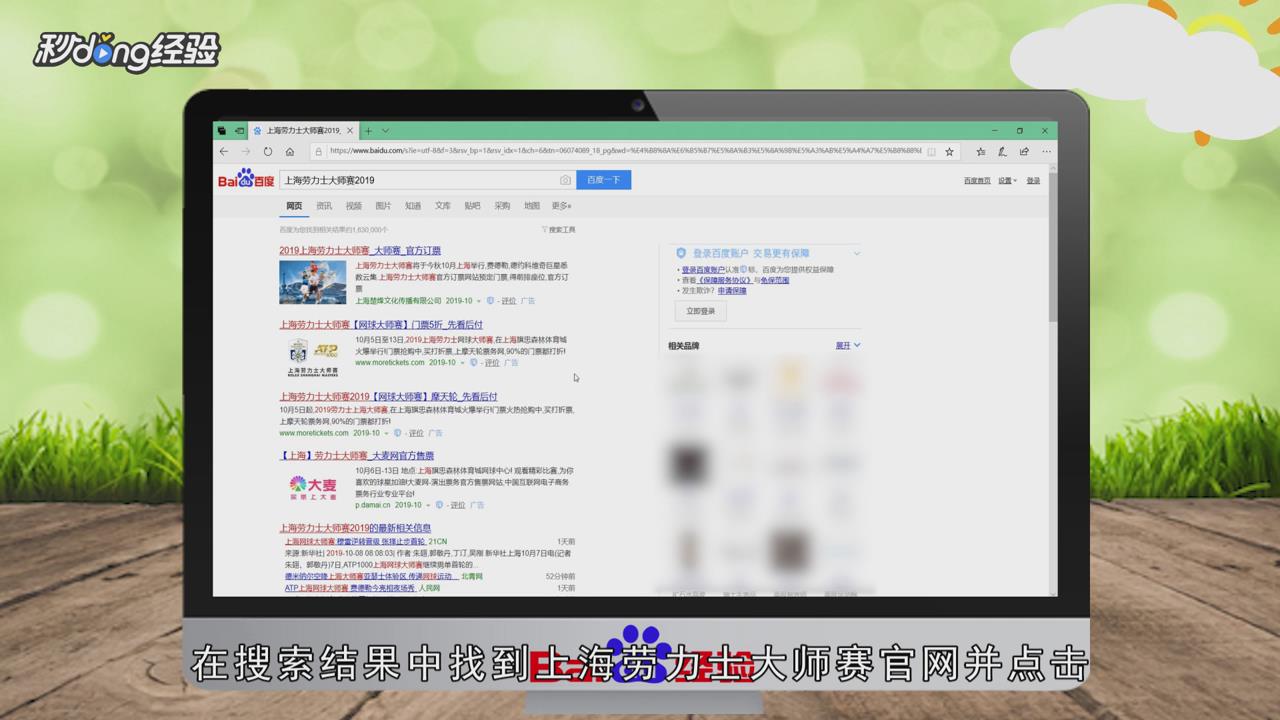The height and width of the screenshot is (720, 1280).
Task: Collapse the 登录百度账户 panel chevron
Action: (856, 254)
